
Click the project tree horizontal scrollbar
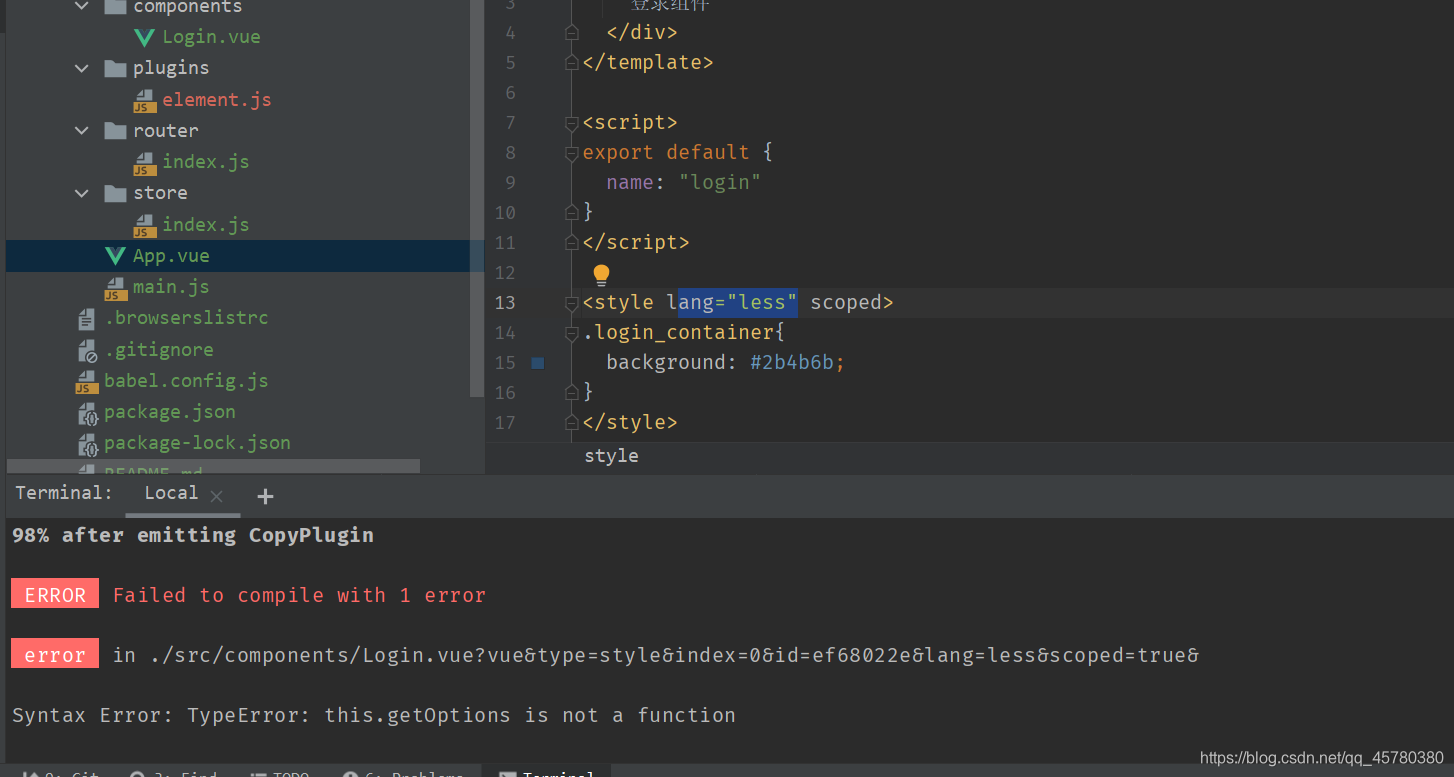213,467
